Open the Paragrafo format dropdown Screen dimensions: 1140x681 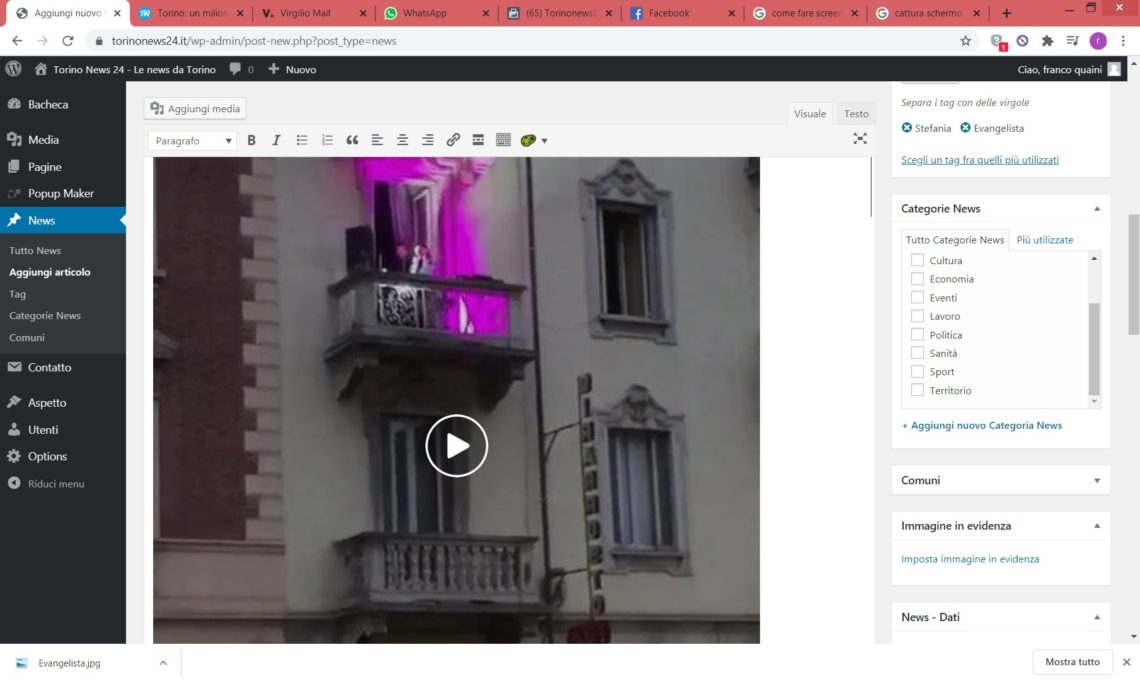(193, 141)
